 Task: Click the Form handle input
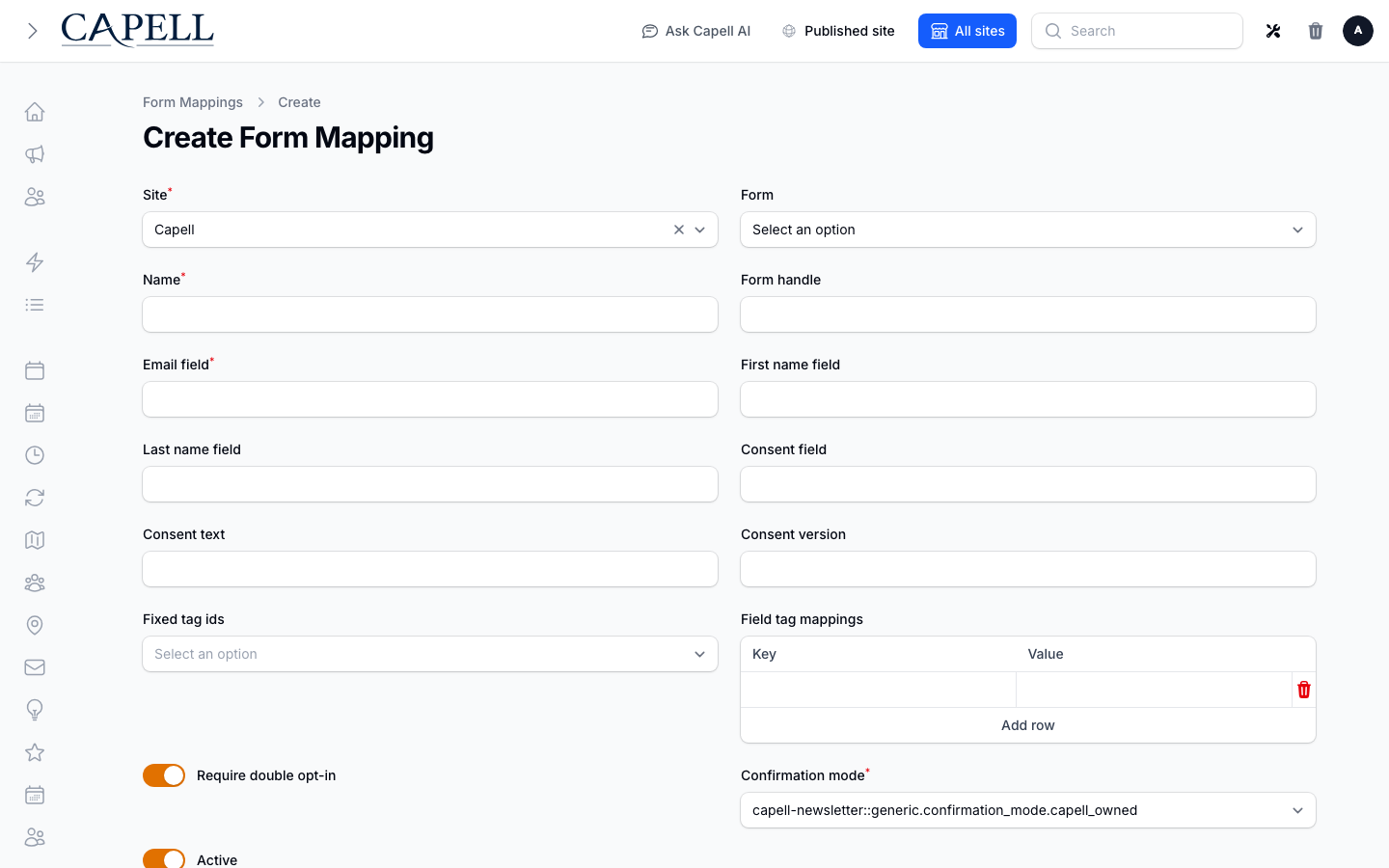coord(1028,314)
